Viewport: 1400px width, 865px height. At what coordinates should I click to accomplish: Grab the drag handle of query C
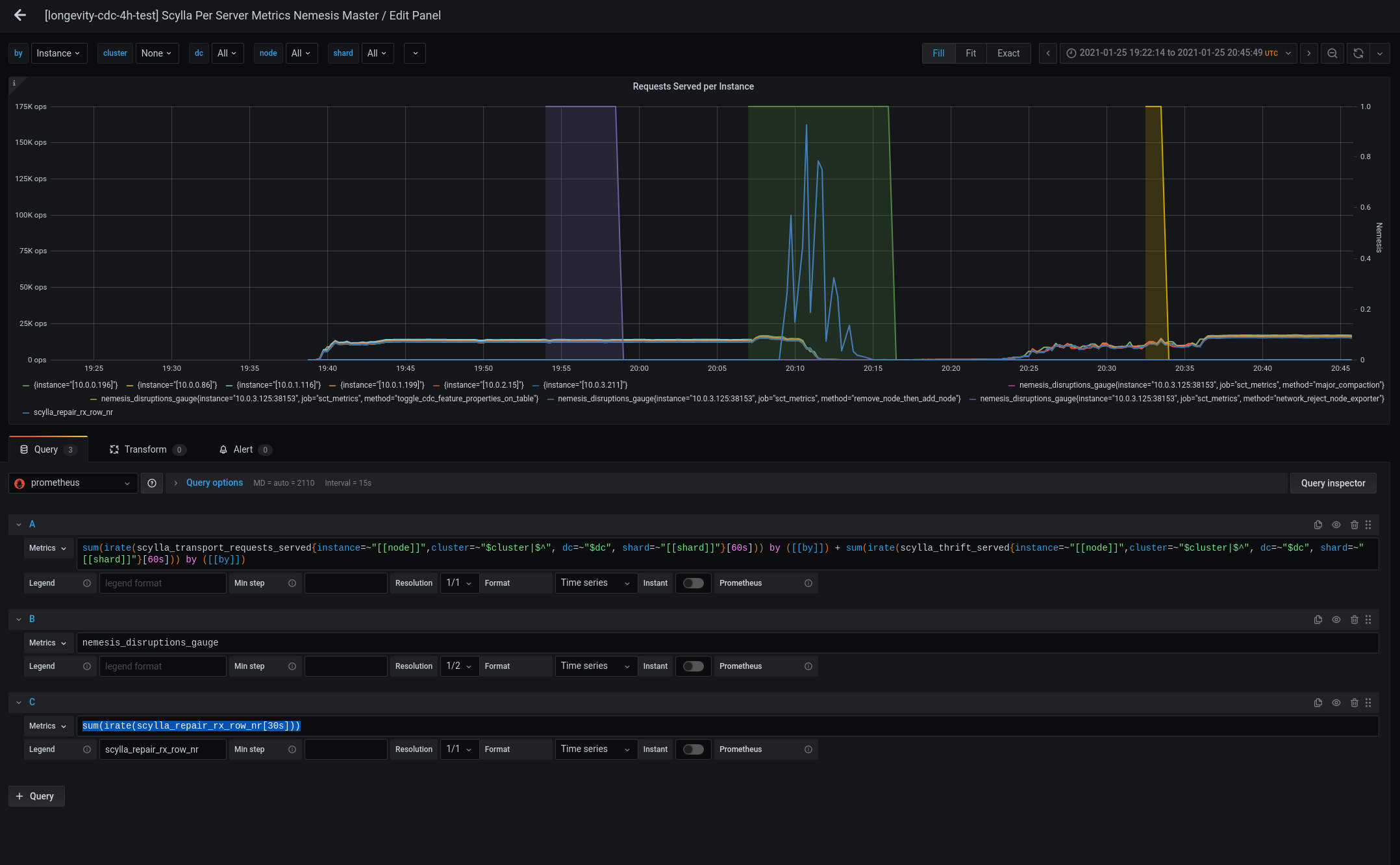pos(1368,703)
